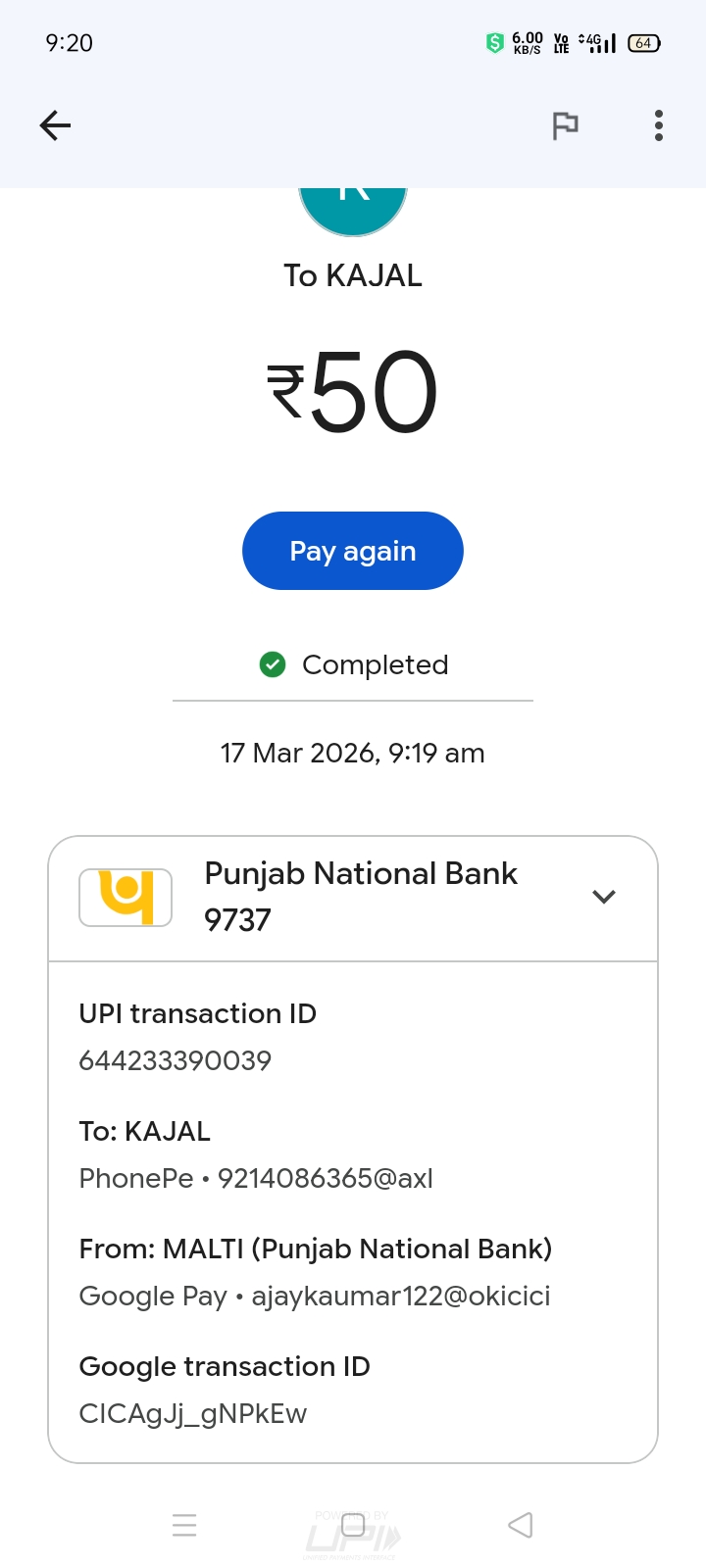The width and height of the screenshot is (706, 1568).
Task: Tap the Punjab National Bank 9737 header
Action: pos(360,896)
